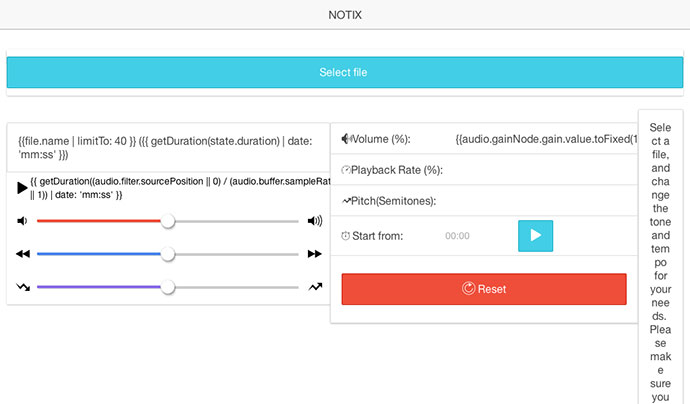This screenshot has height=404, width=690.
Task: Click the fast-forward double-arrow icon
Action: (x=315, y=254)
